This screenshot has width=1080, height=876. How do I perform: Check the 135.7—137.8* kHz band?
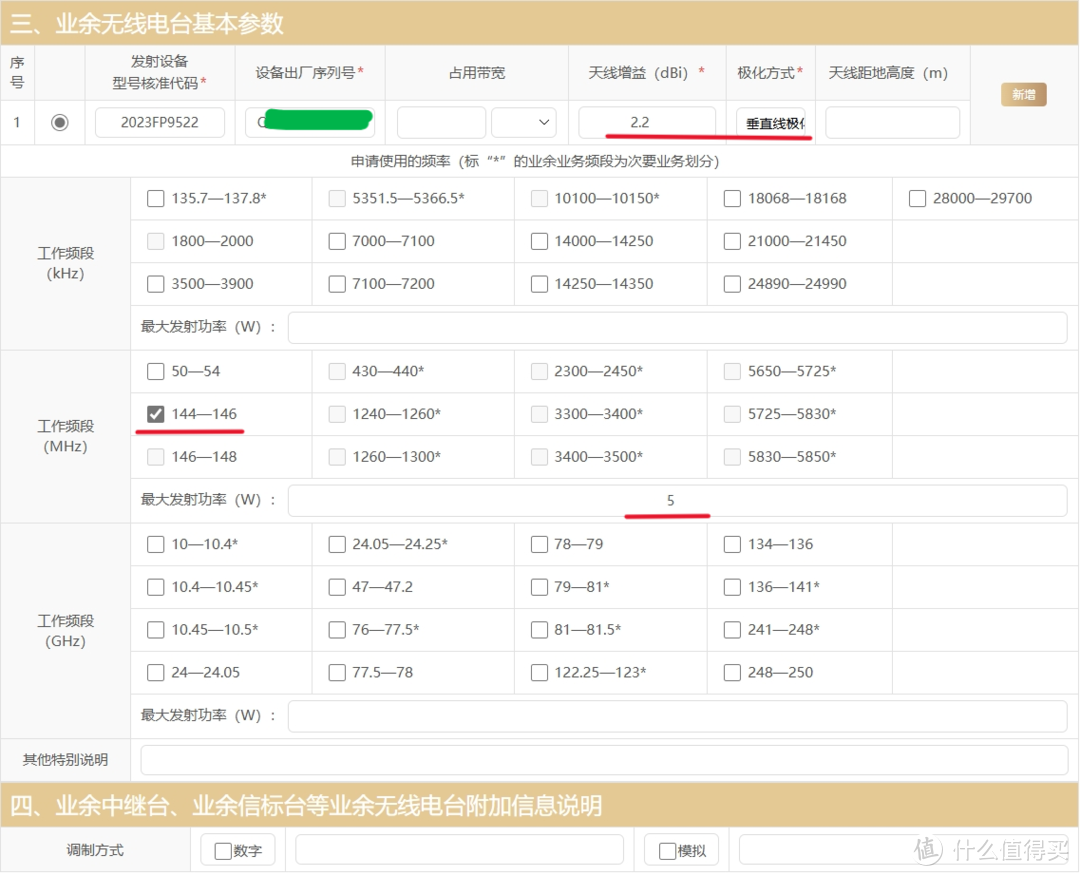coord(156,198)
